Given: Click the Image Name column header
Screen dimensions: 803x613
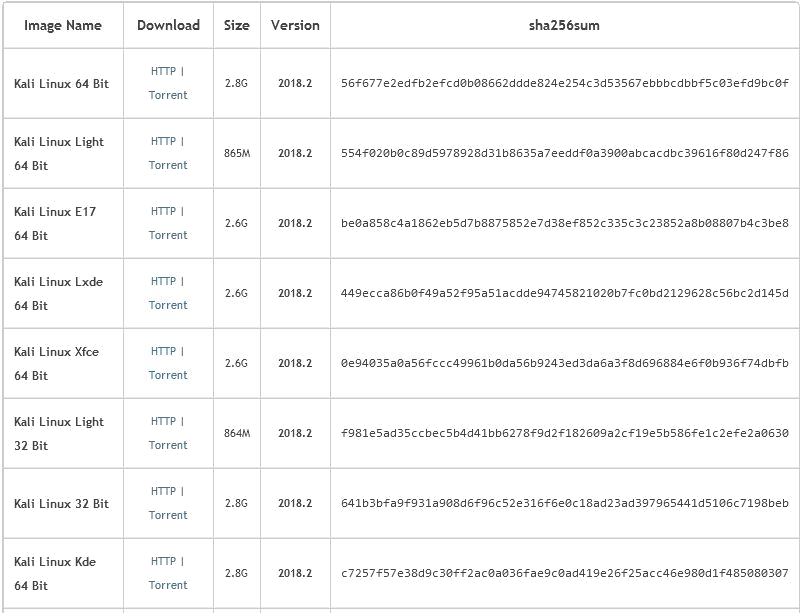Looking at the screenshot, I should click(63, 26).
